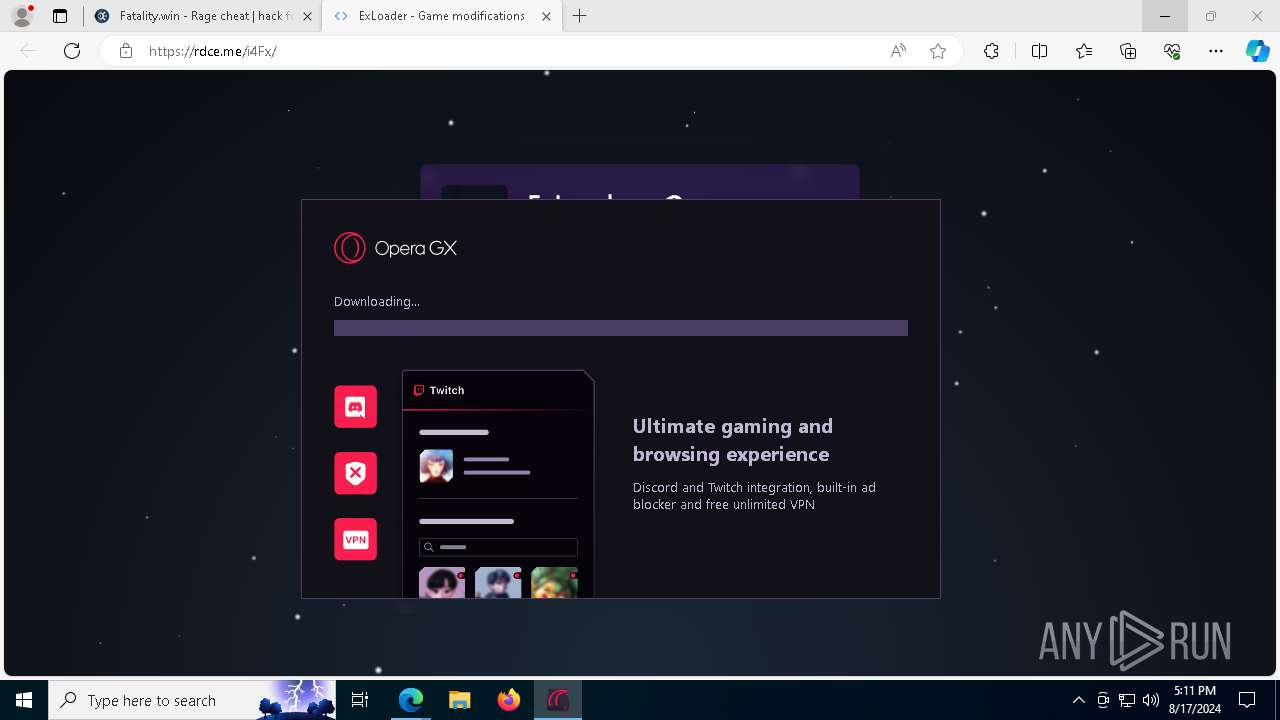1280x720 pixels.
Task: Open the Windows Start menu
Action: (x=24, y=700)
